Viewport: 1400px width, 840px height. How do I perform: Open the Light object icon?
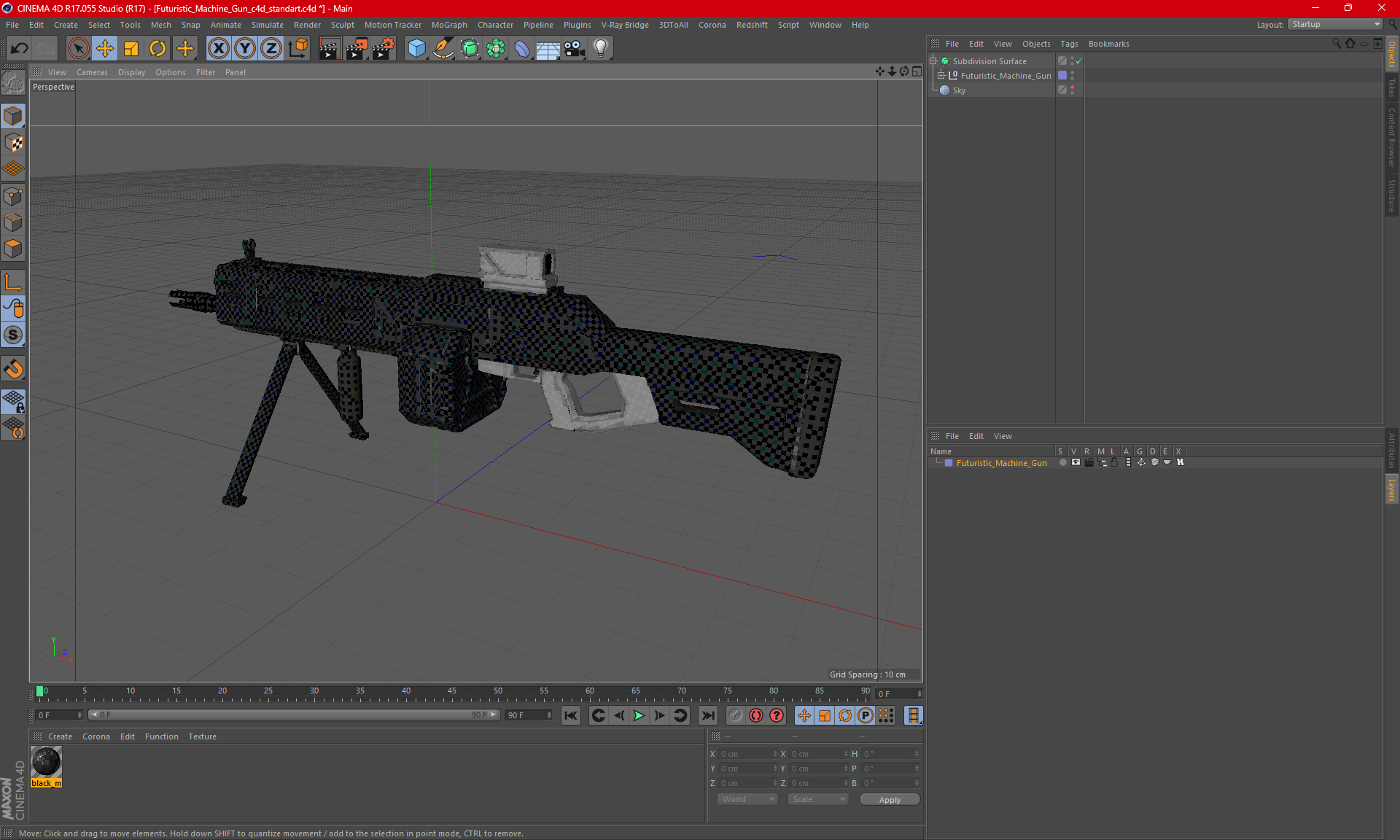[600, 49]
